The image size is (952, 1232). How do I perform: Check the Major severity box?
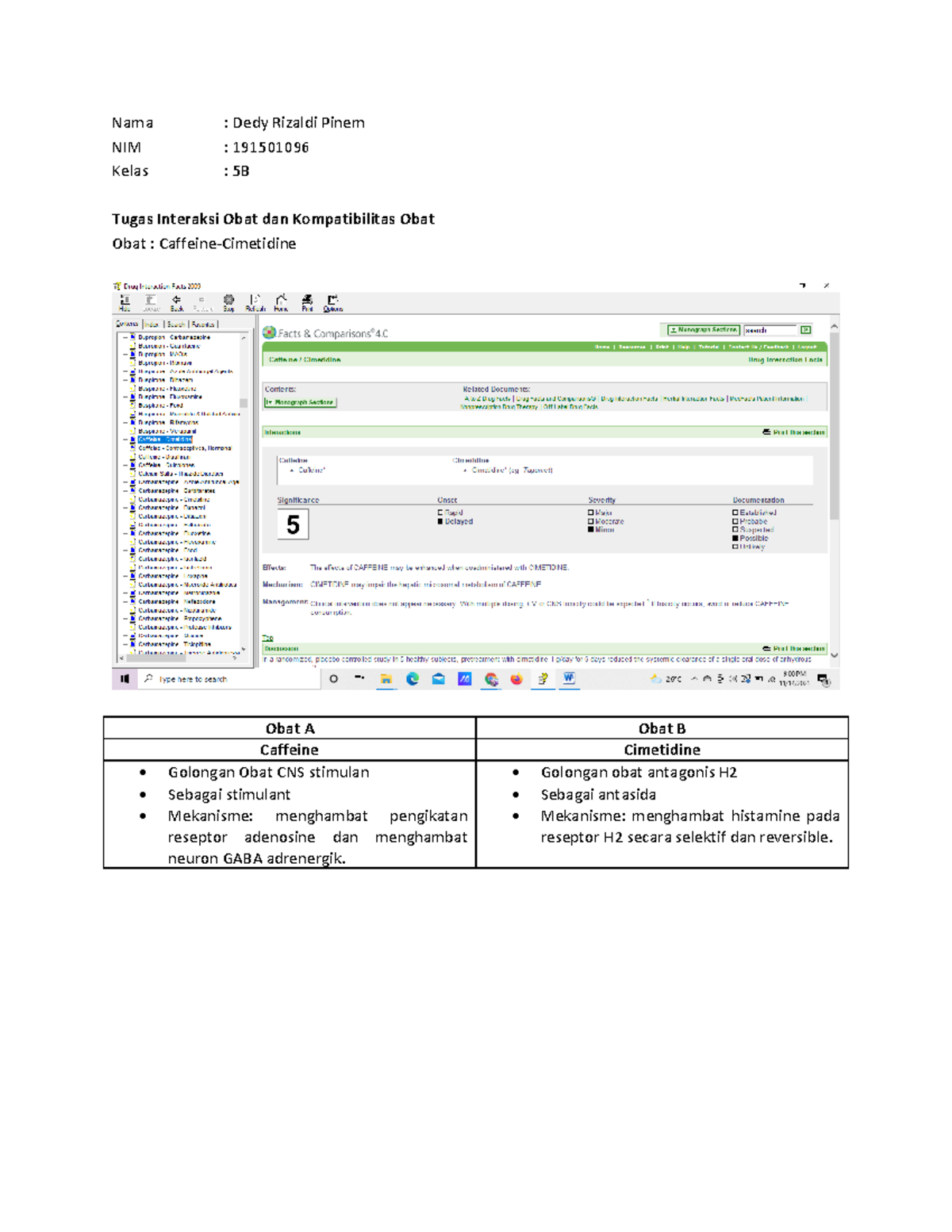tap(591, 512)
